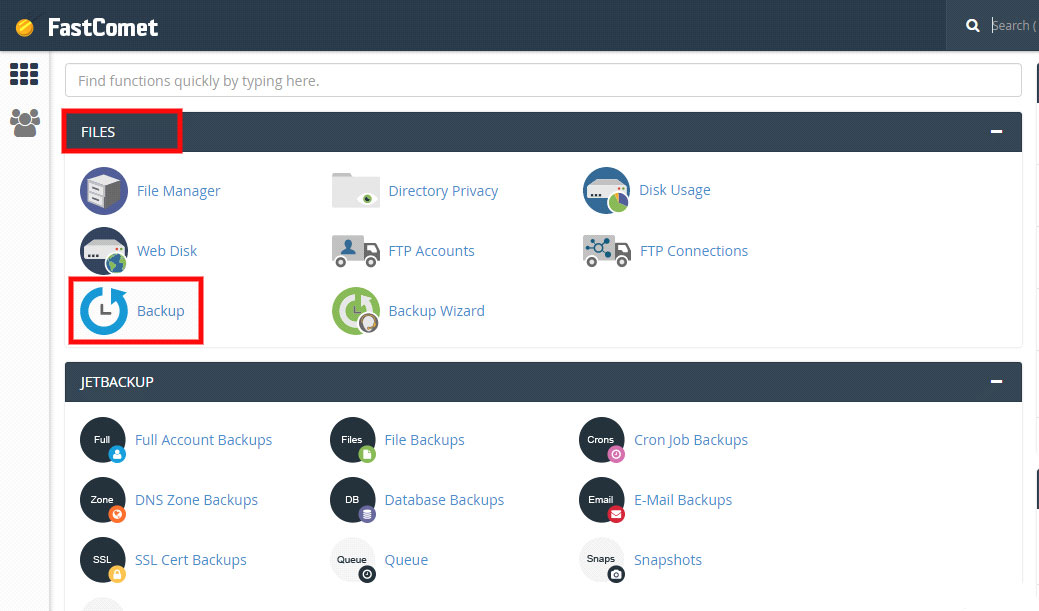Collapse the JETBACKUP section
The height and width of the screenshot is (611, 1039).
(996, 382)
